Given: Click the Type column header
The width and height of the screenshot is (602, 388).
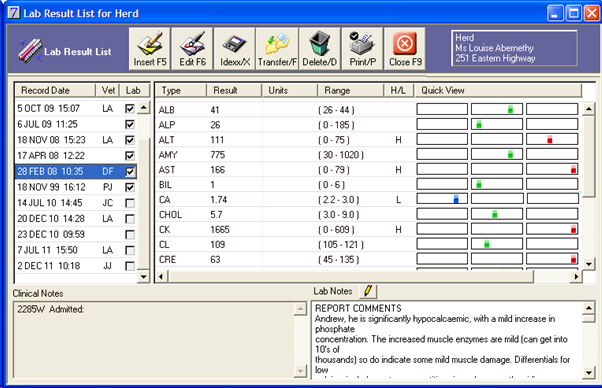Looking at the screenshot, I should click(x=181, y=91).
